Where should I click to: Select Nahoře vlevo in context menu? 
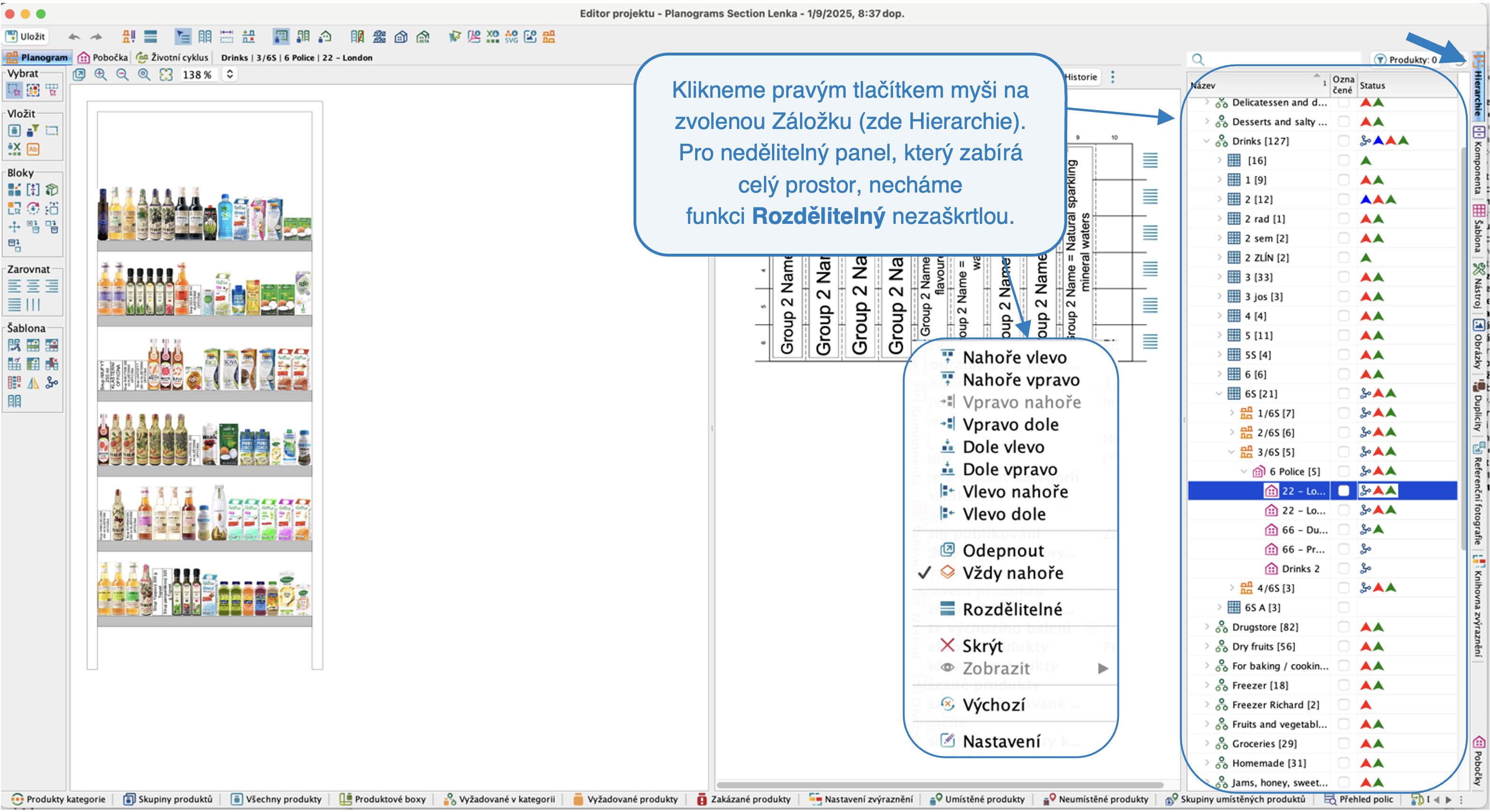pyautogui.click(x=1014, y=358)
